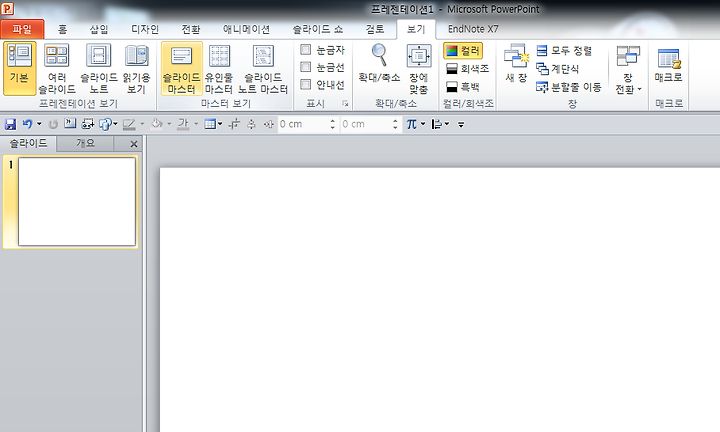Switch to the Insert (삽입) tab
720x432 pixels.
tap(99, 29)
